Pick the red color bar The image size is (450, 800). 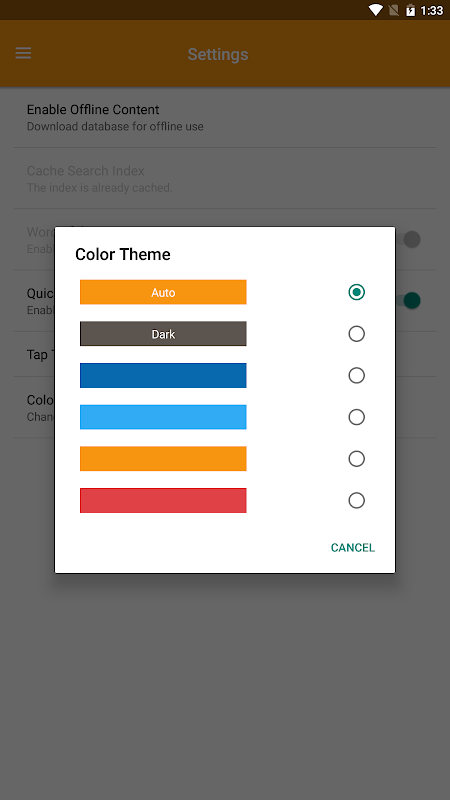point(163,501)
